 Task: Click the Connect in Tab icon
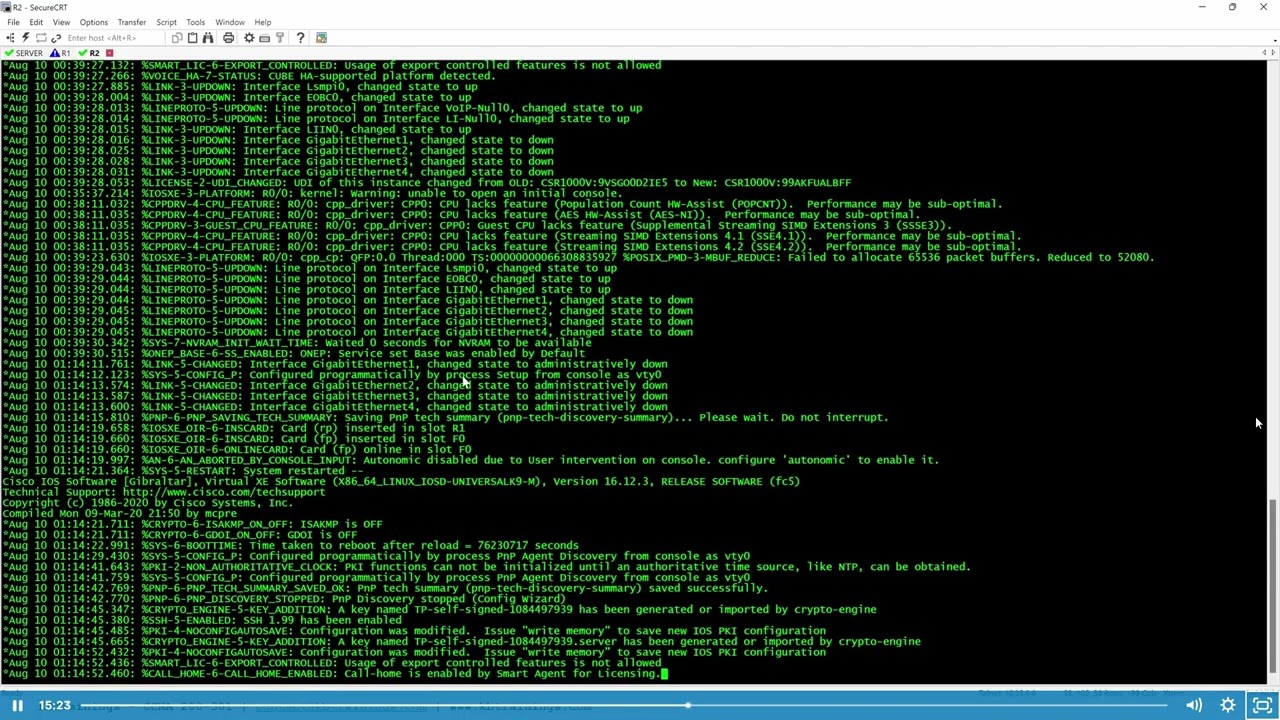[x=41, y=38]
